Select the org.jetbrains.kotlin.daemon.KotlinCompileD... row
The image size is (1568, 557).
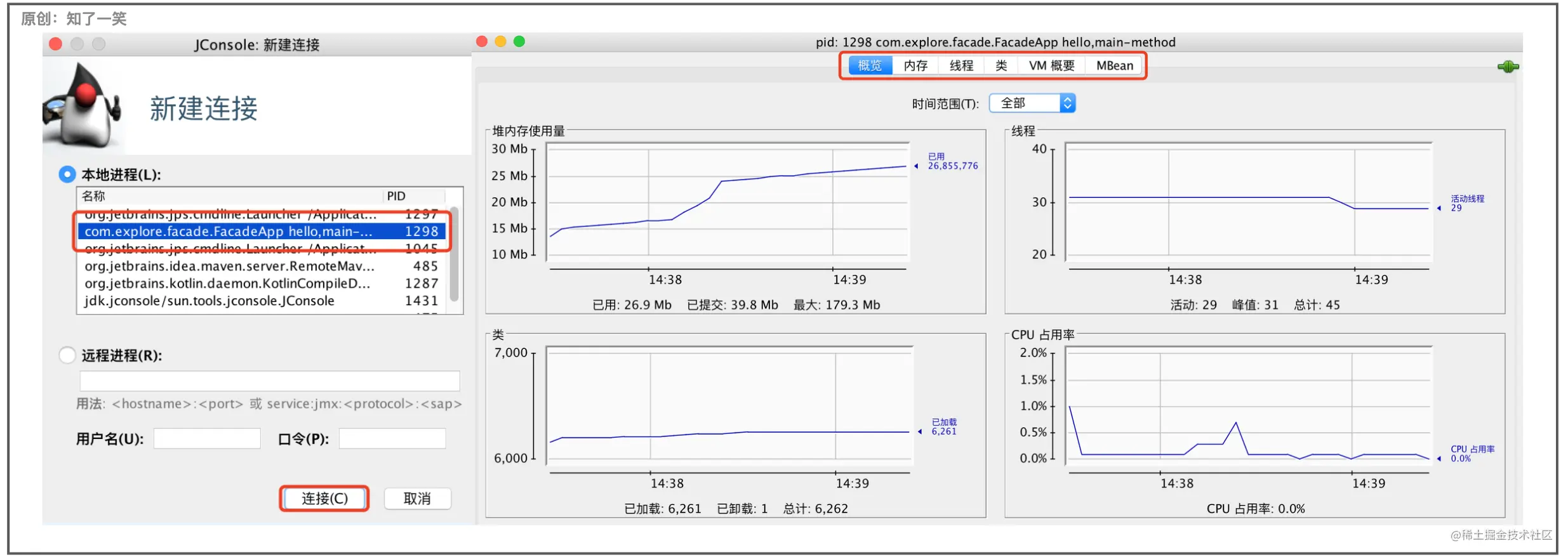click(x=262, y=283)
